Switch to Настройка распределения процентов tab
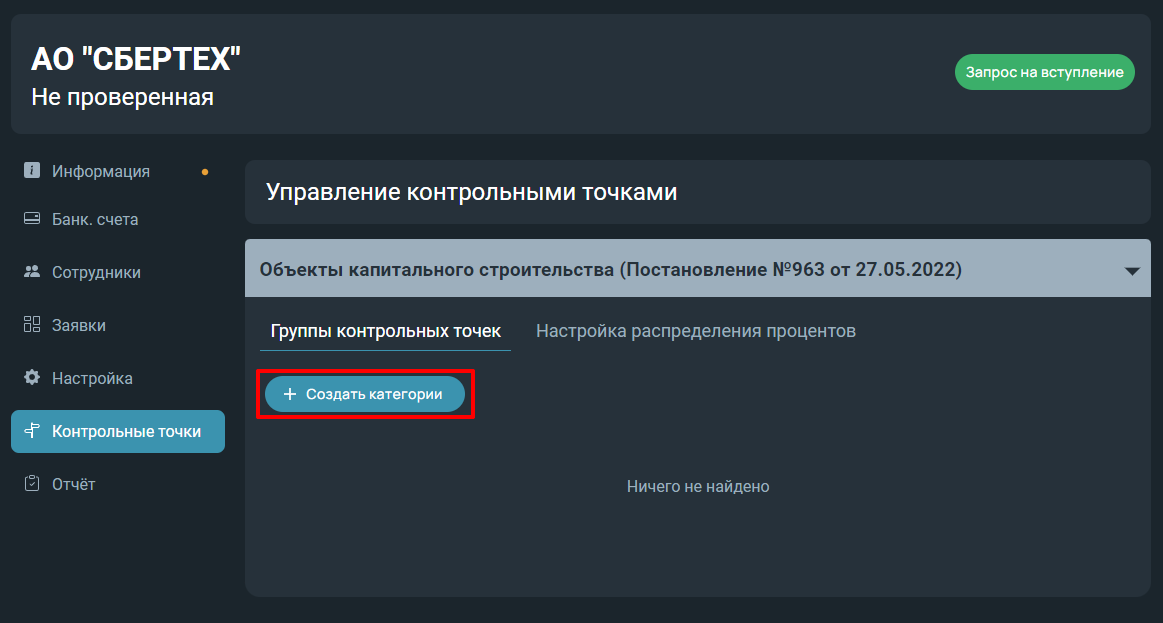The image size is (1163, 623). click(696, 331)
